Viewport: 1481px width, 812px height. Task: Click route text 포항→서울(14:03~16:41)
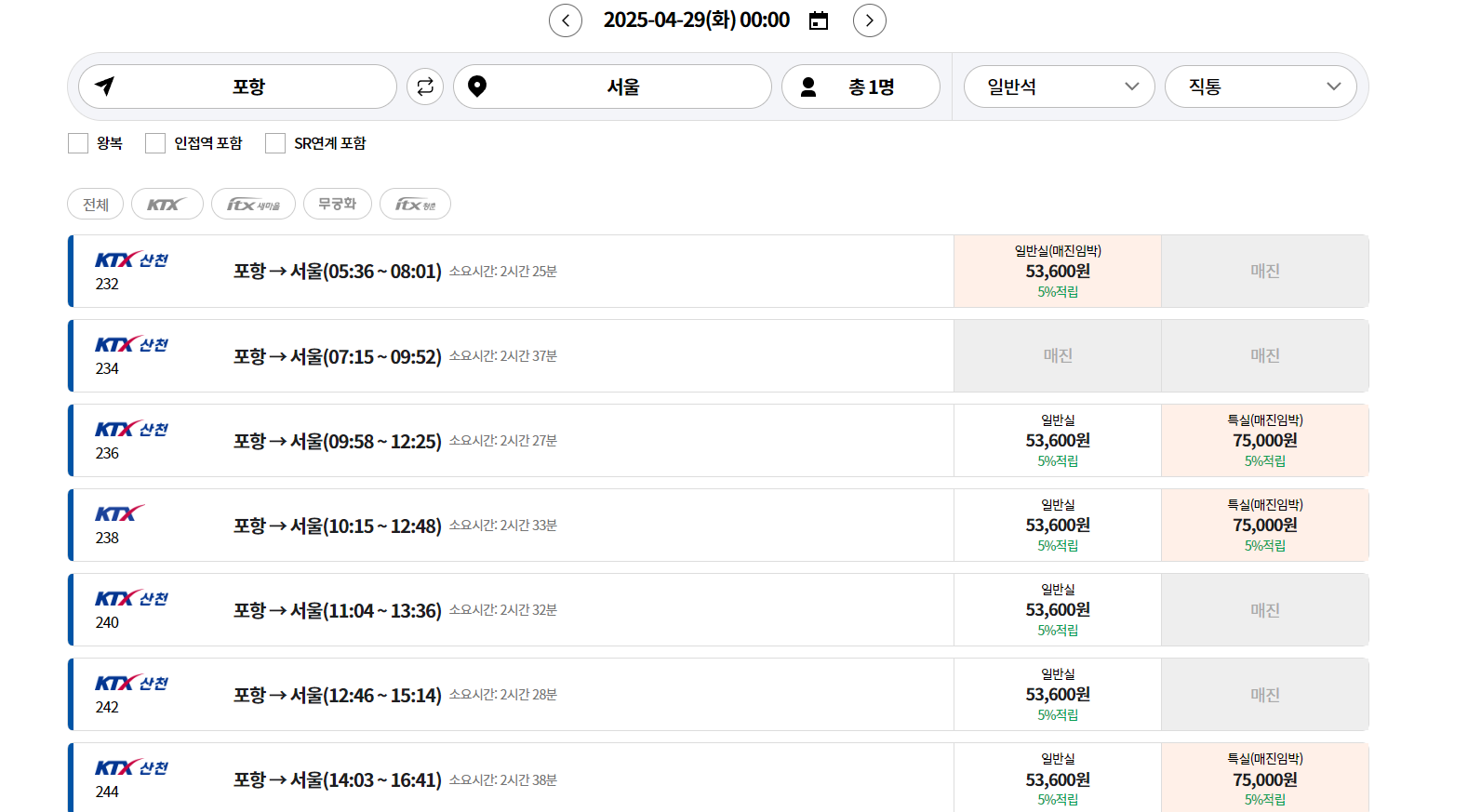coord(338,779)
